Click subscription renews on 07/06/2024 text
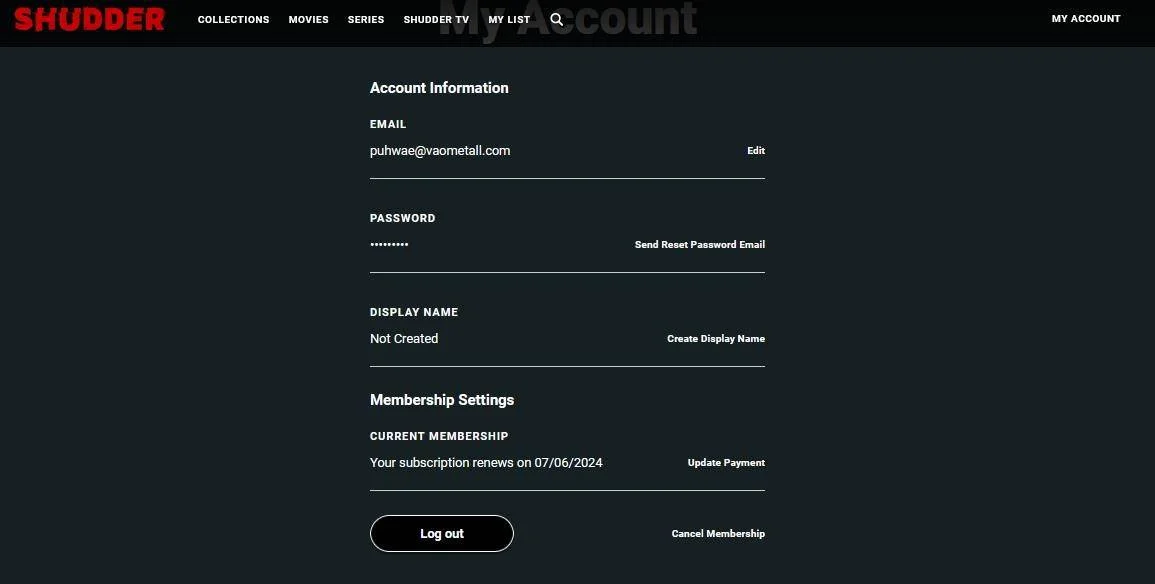The height and width of the screenshot is (584, 1155). tap(486, 462)
